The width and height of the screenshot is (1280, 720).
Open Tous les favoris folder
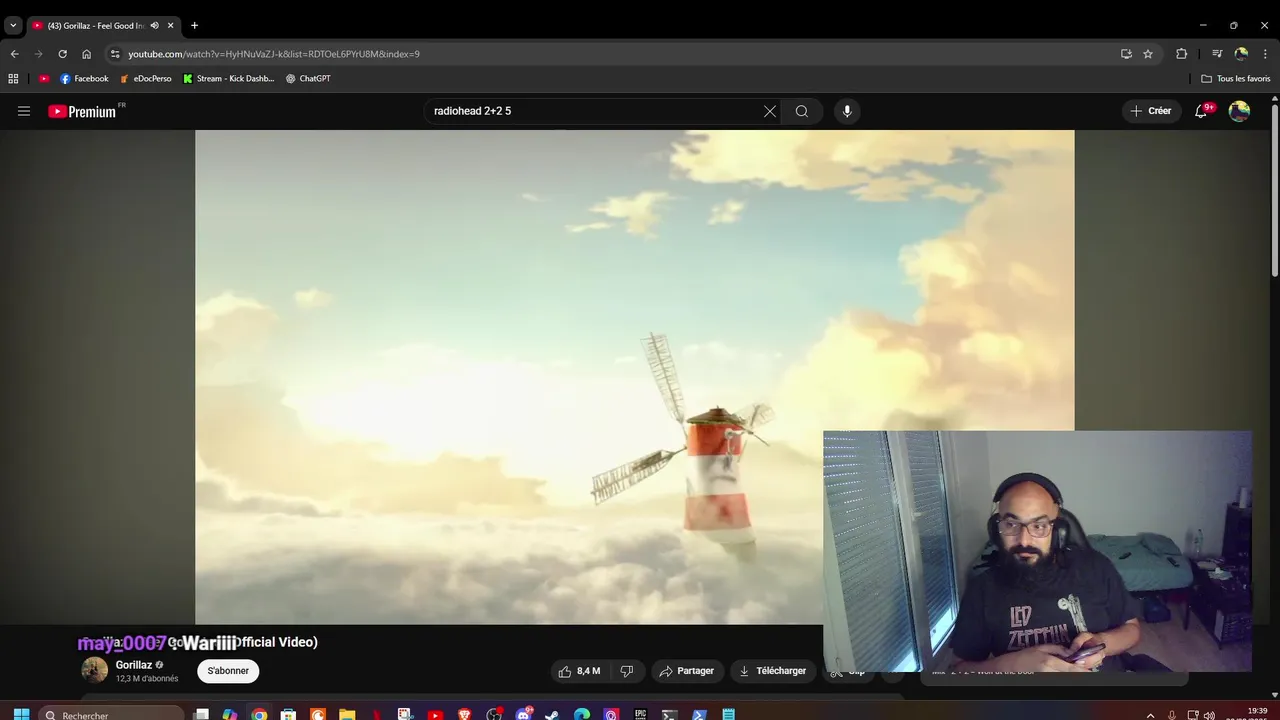click(x=1236, y=78)
